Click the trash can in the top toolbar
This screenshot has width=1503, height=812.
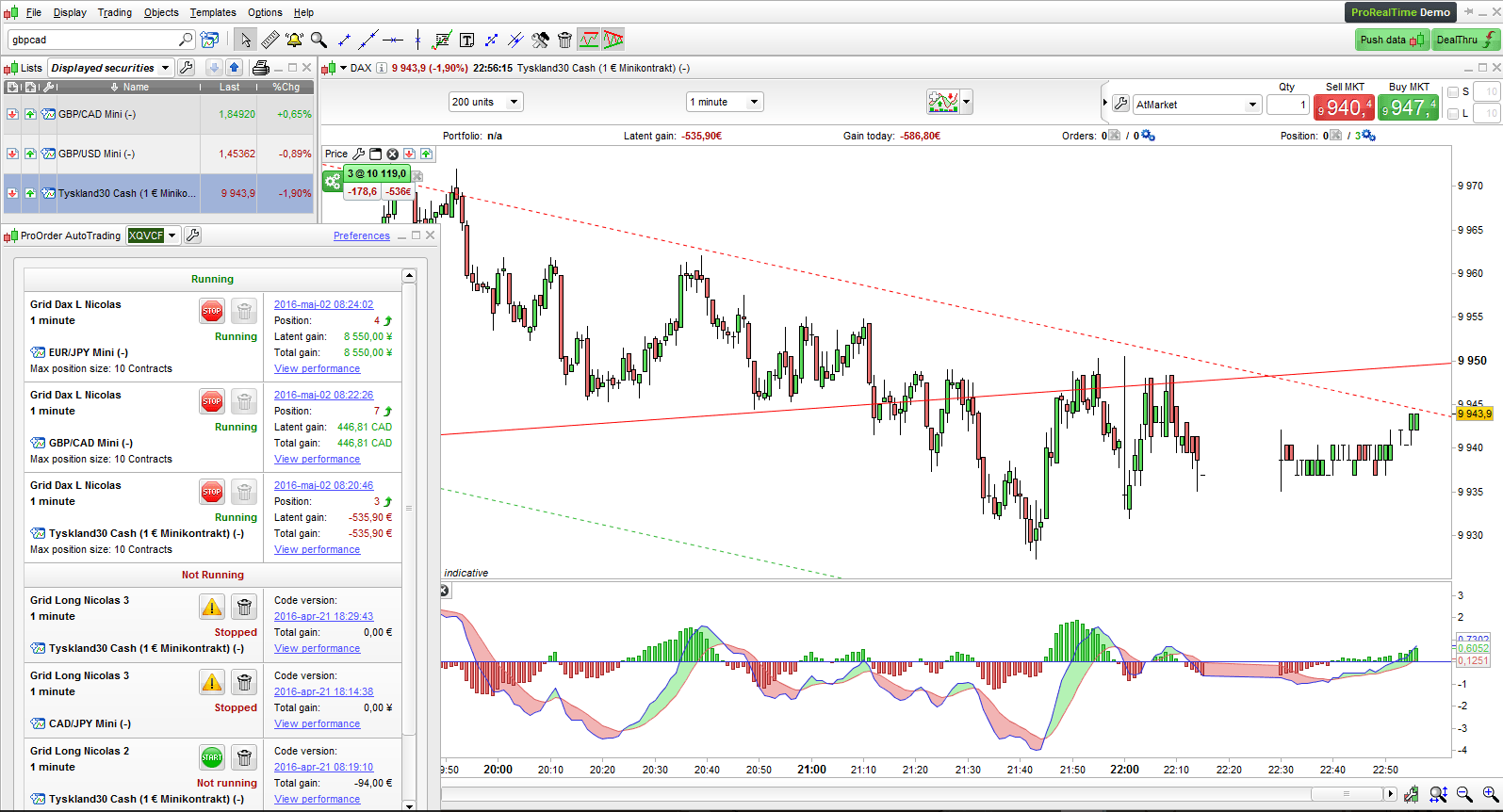[564, 40]
